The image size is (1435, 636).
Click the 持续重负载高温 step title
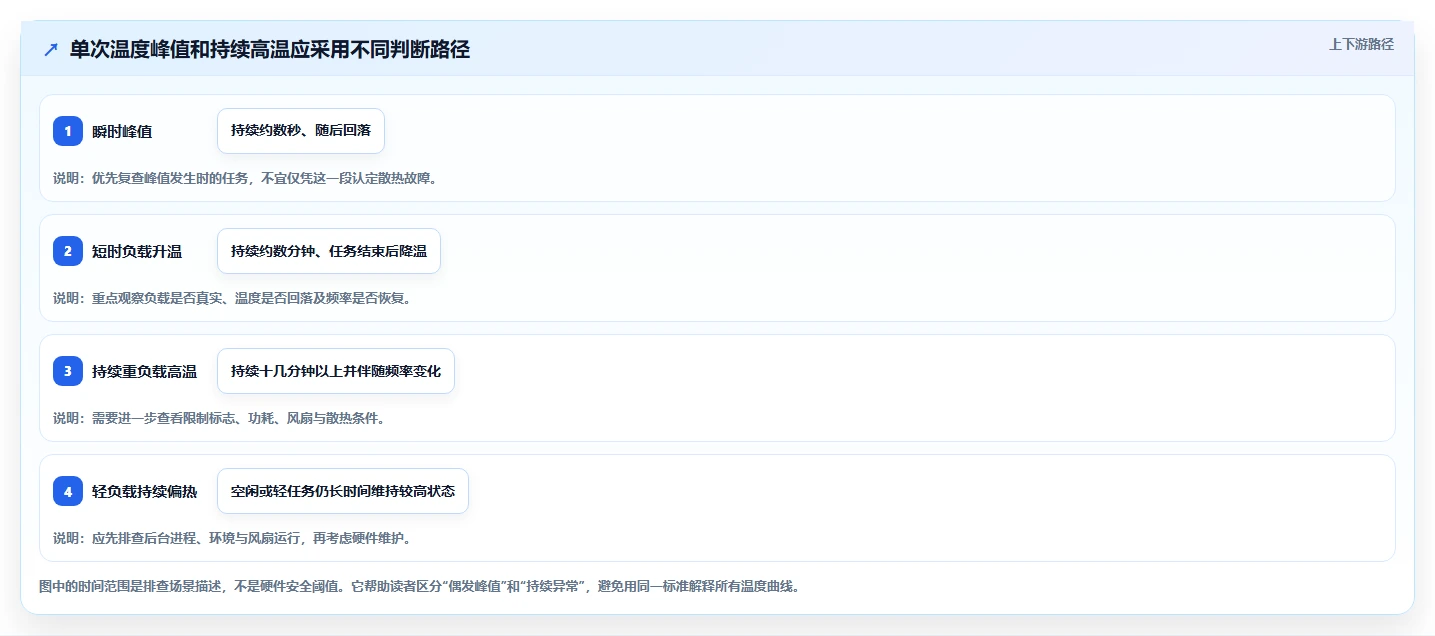tap(144, 371)
